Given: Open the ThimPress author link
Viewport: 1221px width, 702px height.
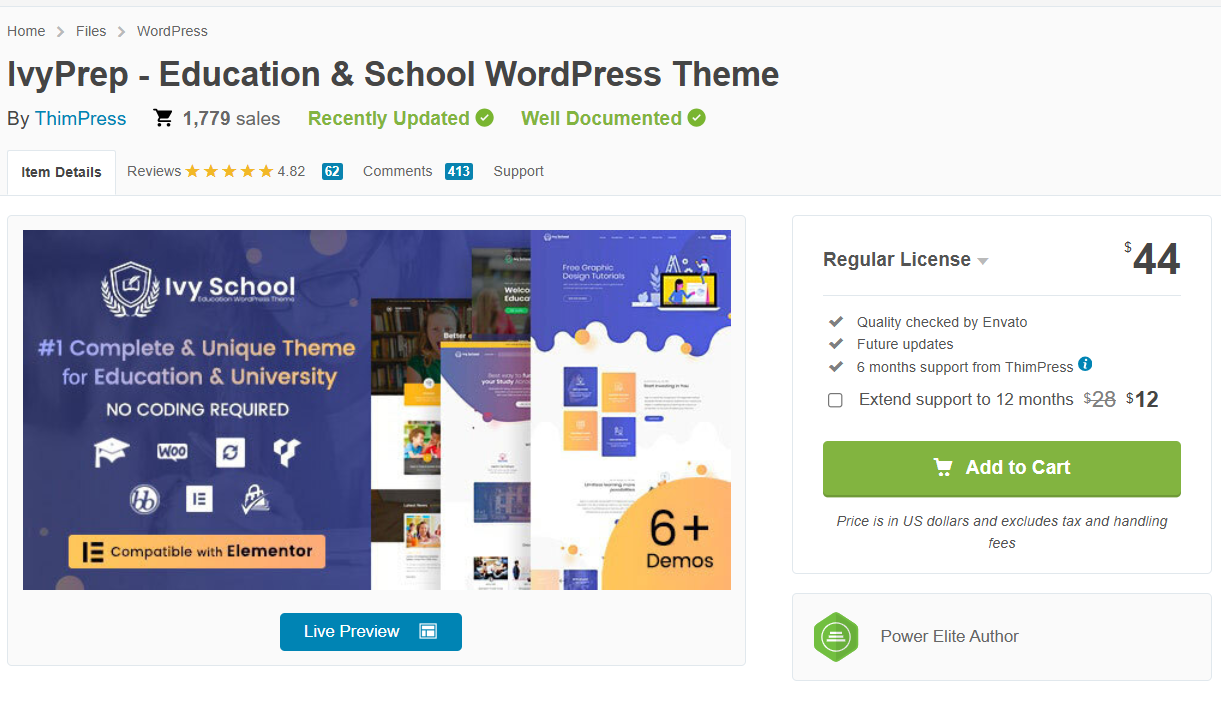Looking at the screenshot, I should coord(80,118).
